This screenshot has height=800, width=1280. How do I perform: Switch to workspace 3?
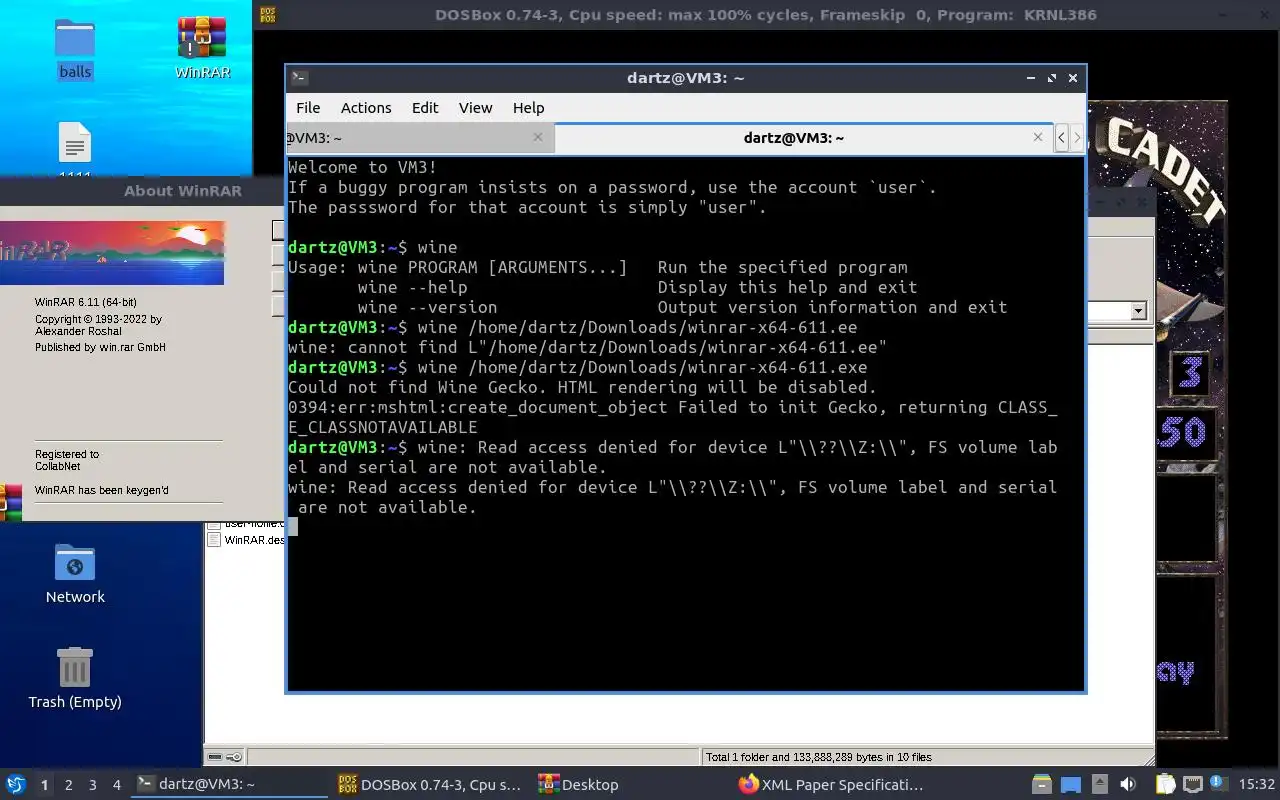(92, 785)
